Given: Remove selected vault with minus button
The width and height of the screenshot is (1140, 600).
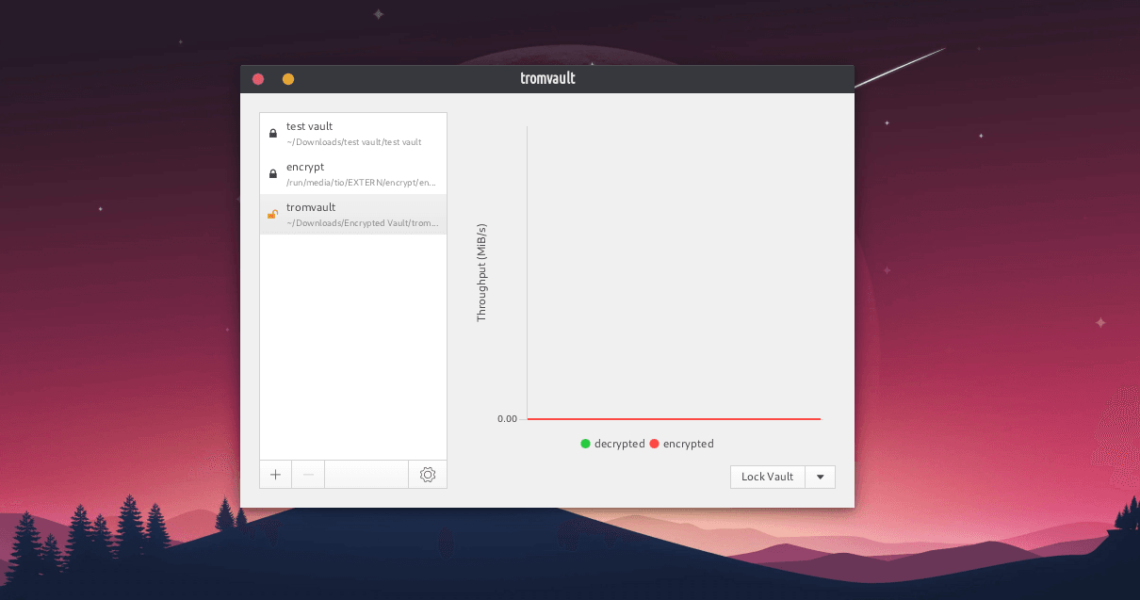Looking at the screenshot, I should [x=308, y=475].
